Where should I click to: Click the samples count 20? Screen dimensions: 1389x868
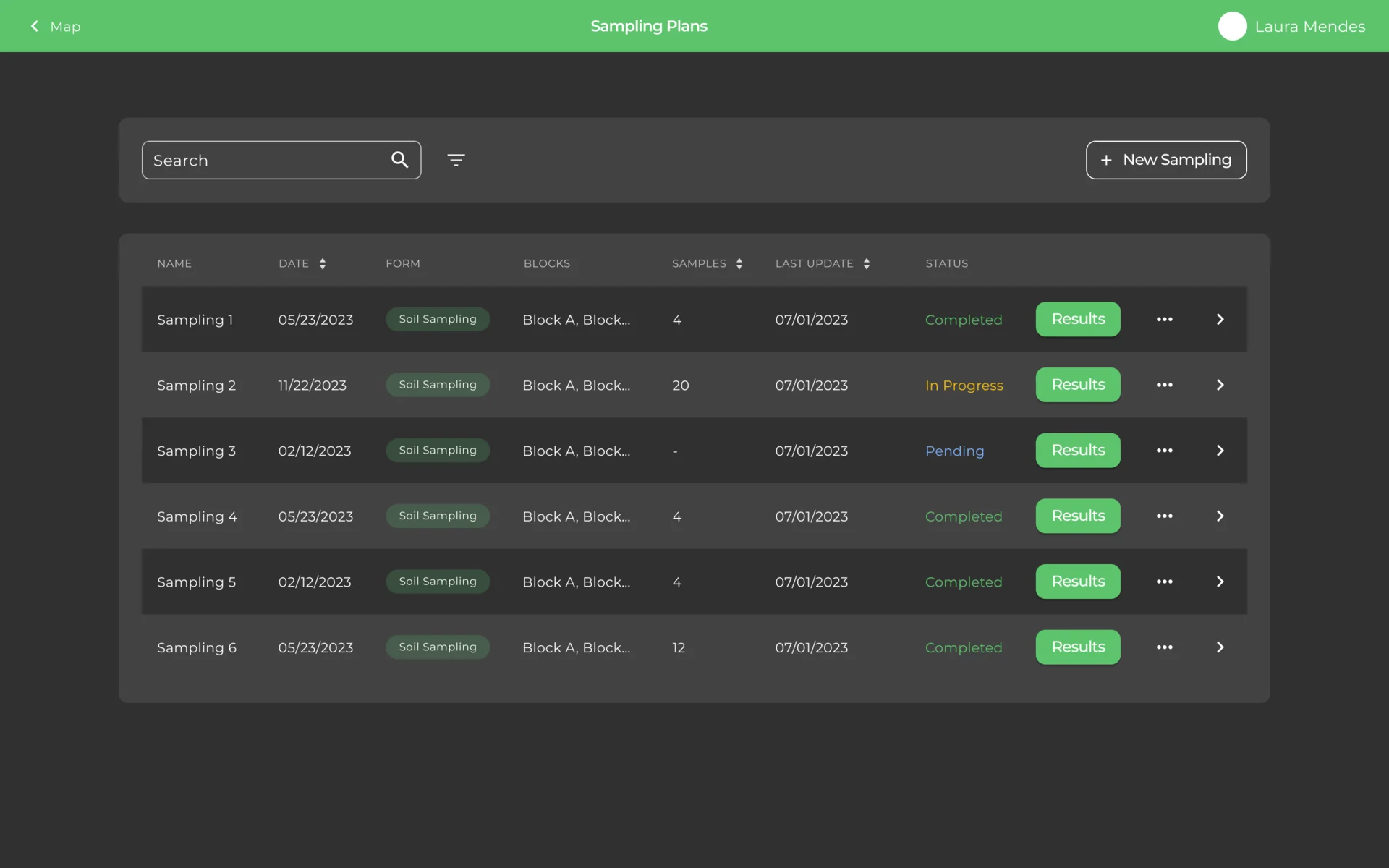click(680, 386)
